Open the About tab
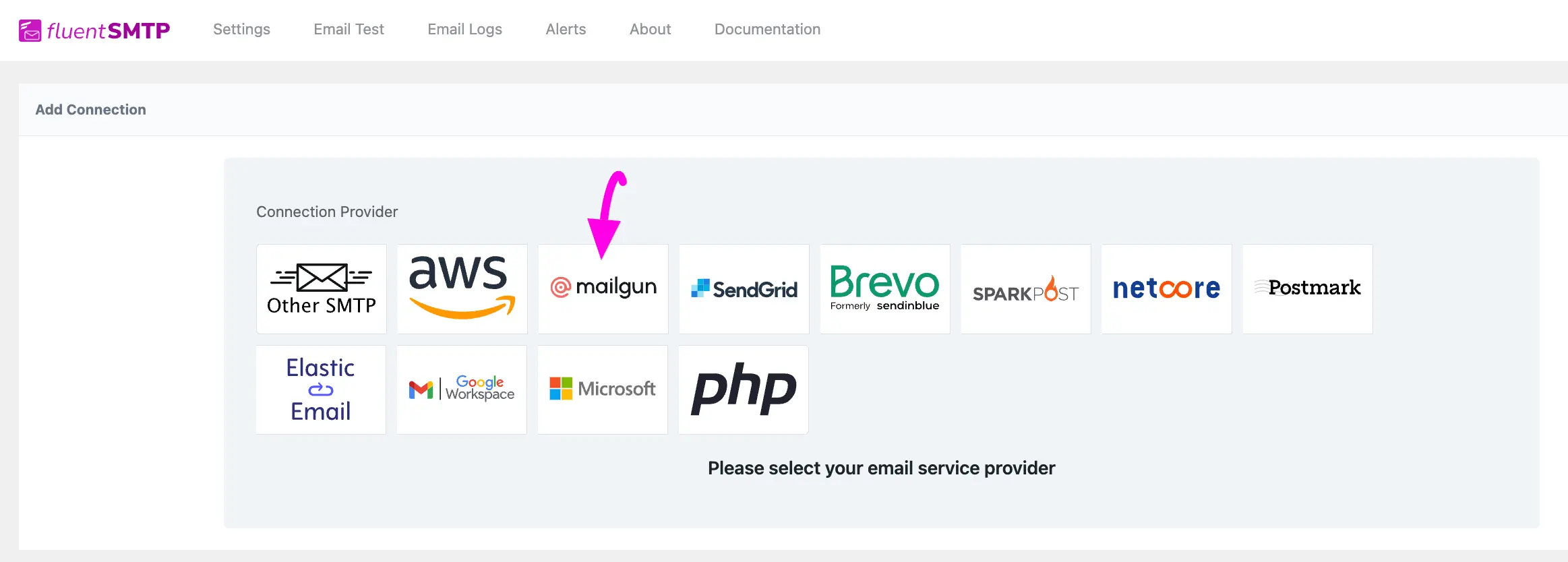 (650, 30)
